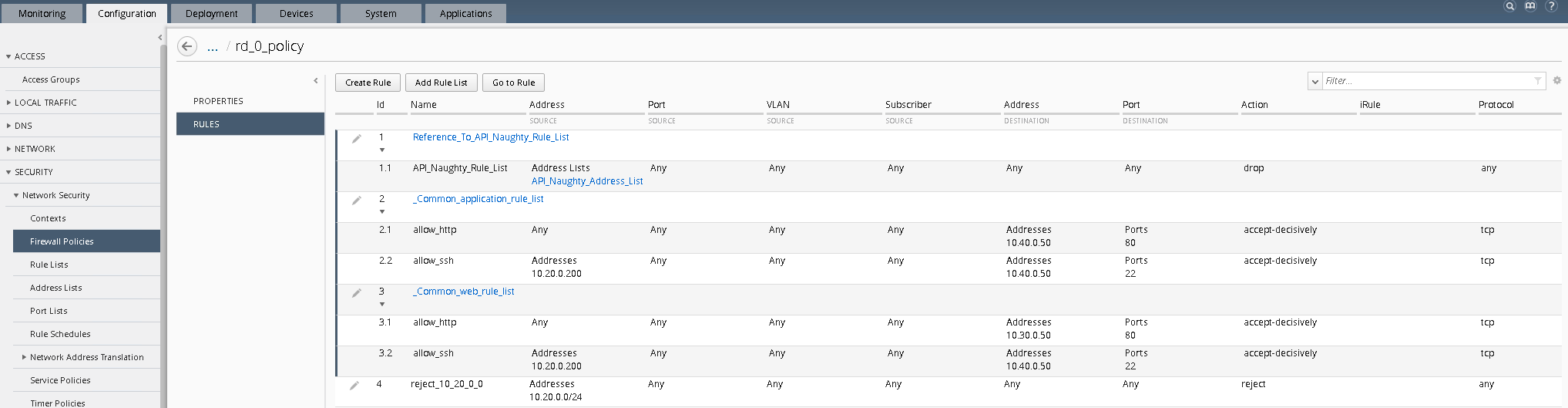This screenshot has height=408, width=1568.
Task: Open the rules table settings gear
Action: pyautogui.click(x=1557, y=80)
